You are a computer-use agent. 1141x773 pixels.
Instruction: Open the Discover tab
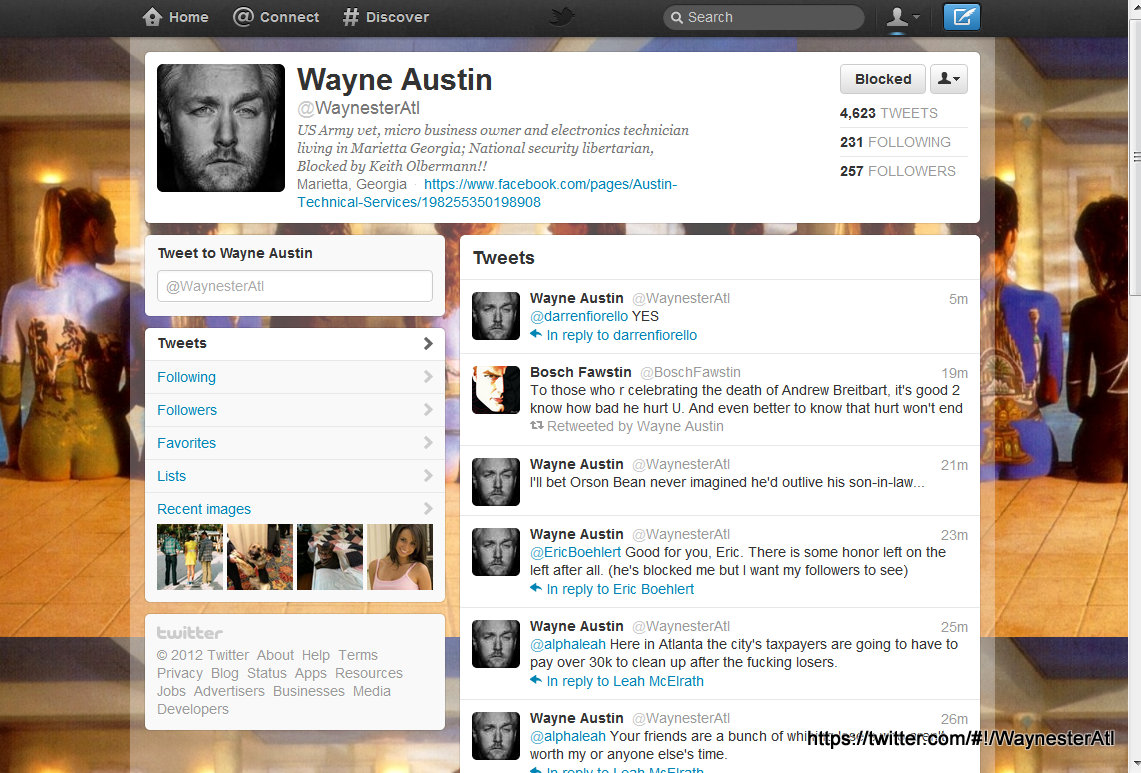[386, 17]
